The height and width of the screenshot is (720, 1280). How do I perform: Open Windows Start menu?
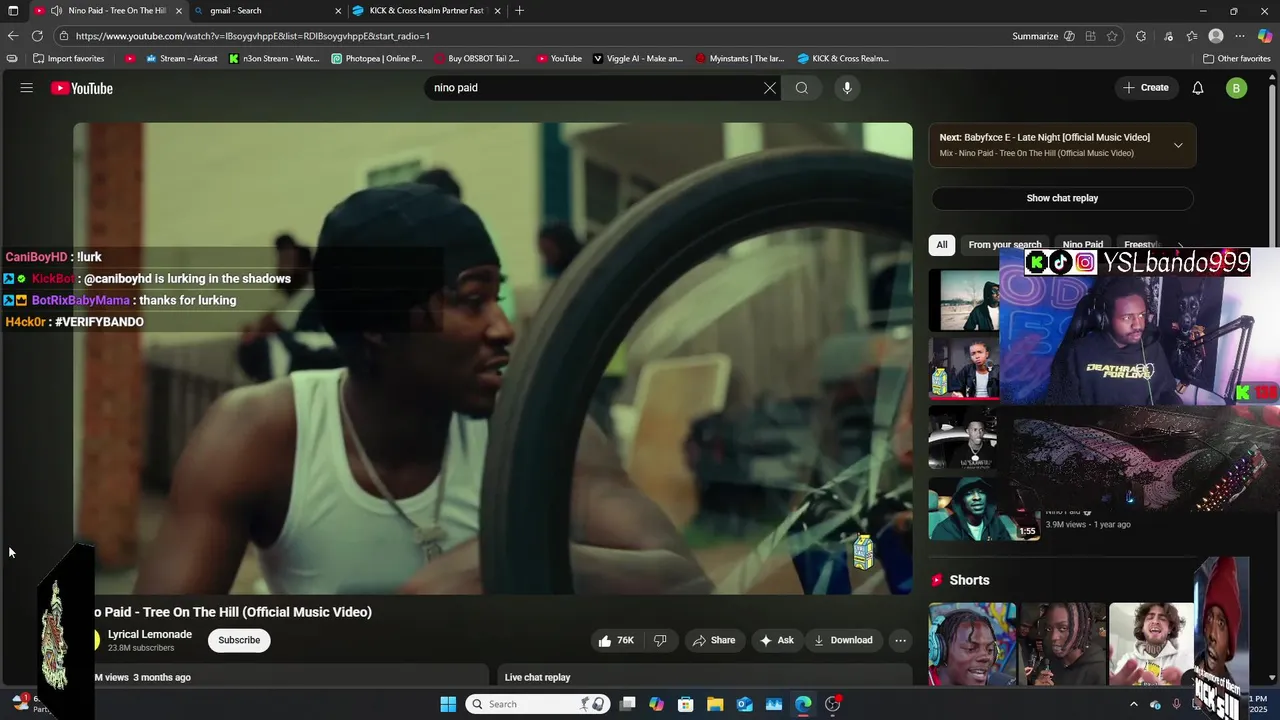(448, 704)
